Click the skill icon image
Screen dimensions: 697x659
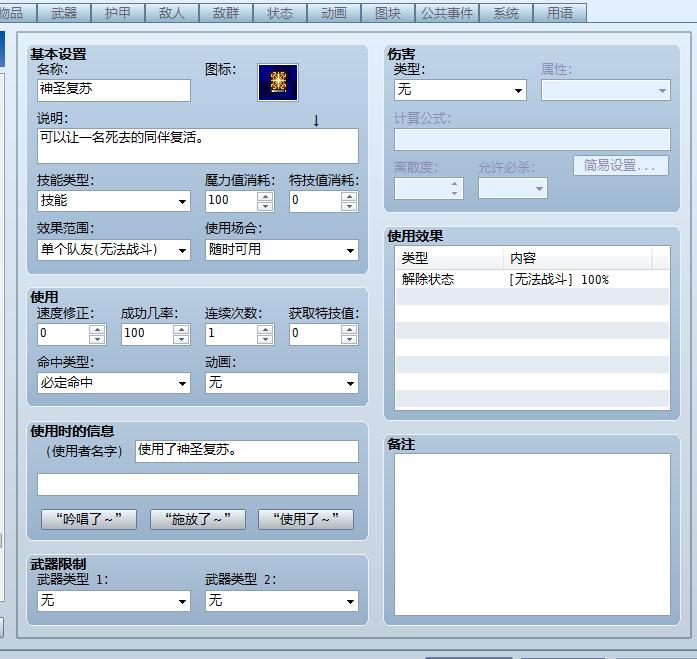[278, 83]
